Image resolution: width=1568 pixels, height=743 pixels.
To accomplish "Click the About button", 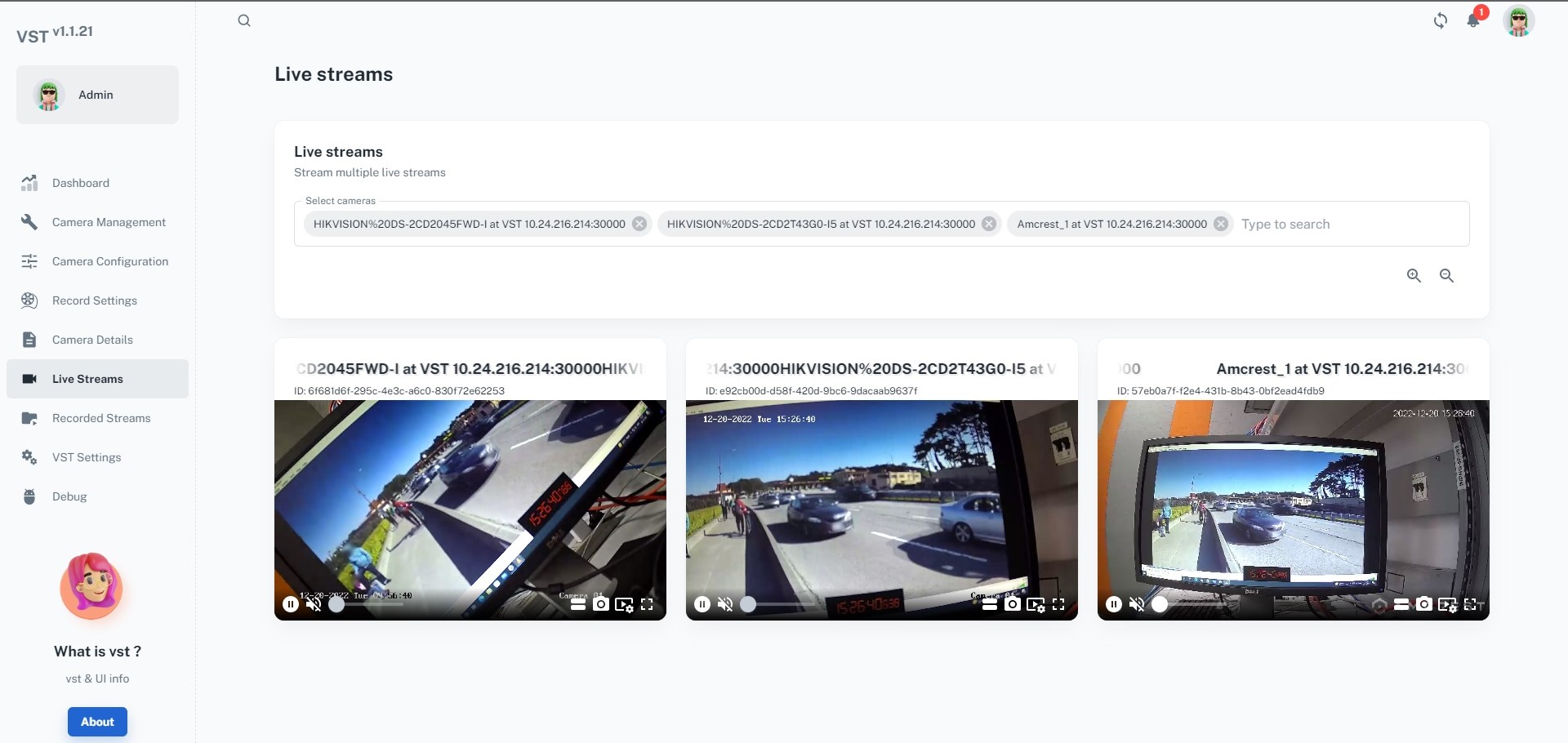I will tap(97, 722).
